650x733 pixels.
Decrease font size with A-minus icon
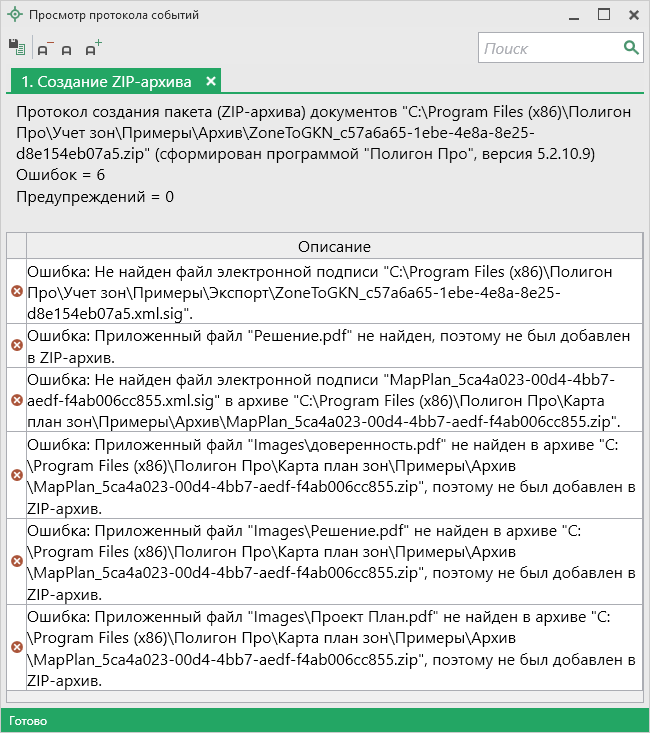pyautogui.click(x=45, y=48)
